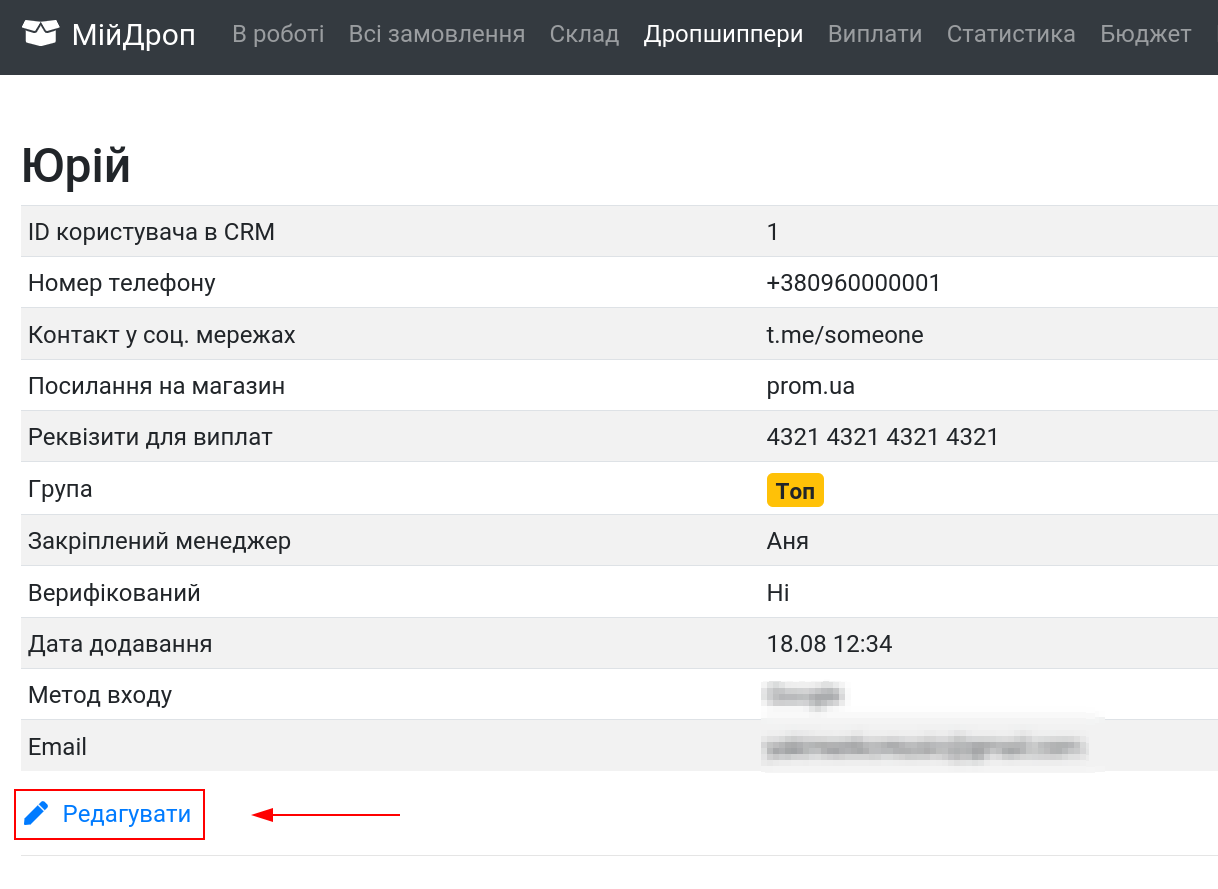Image resolution: width=1218 pixels, height=889 pixels.
Task: Click the МійДроп box logo icon
Action: tap(41, 34)
